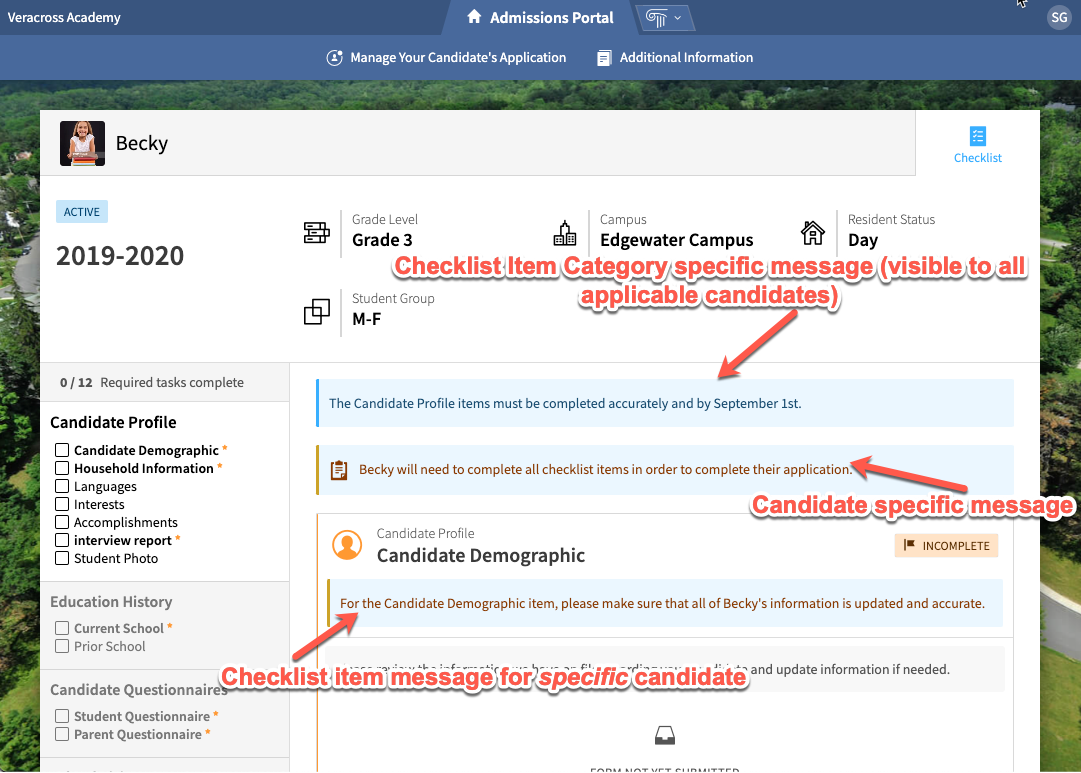Click the bus icon beside Grade Level
Viewport: 1081px width, 773px height.
(316, 230)
